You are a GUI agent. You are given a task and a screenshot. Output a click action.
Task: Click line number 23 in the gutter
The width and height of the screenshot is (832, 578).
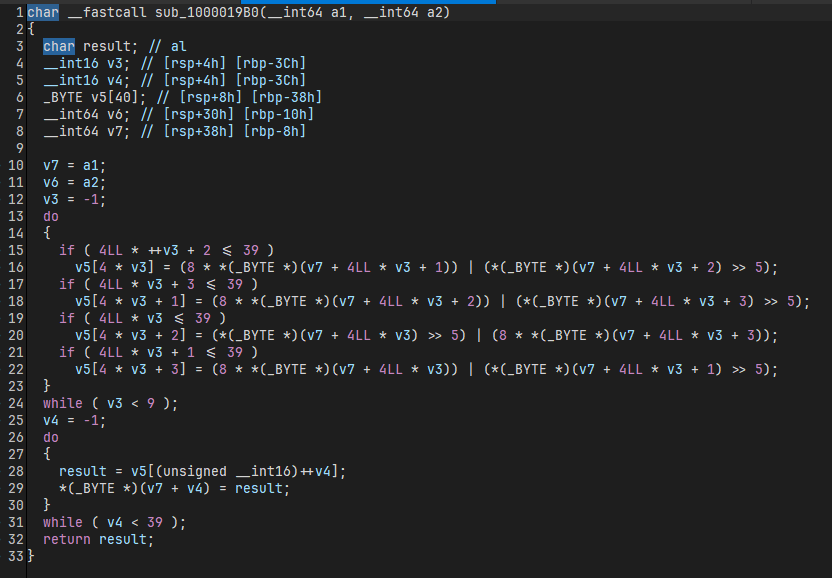(x=16, y=386)
